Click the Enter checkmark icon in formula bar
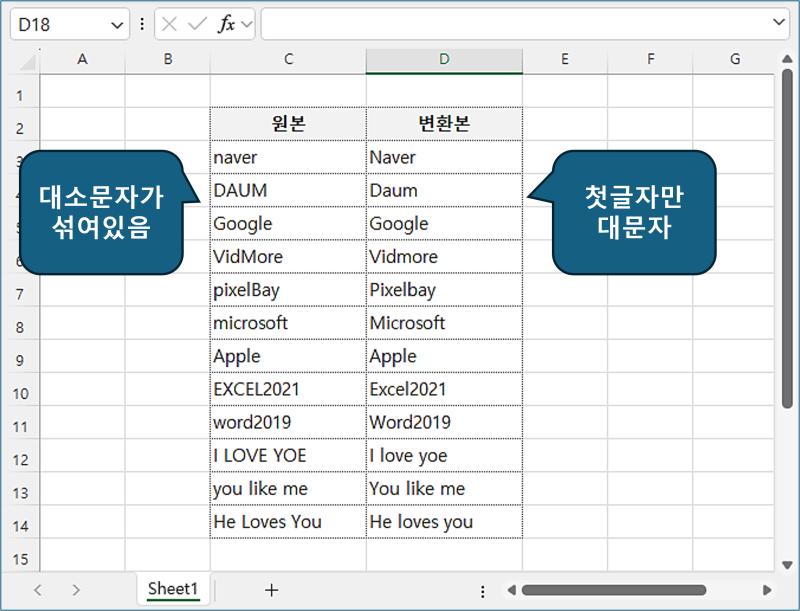 tap(198, 24)
